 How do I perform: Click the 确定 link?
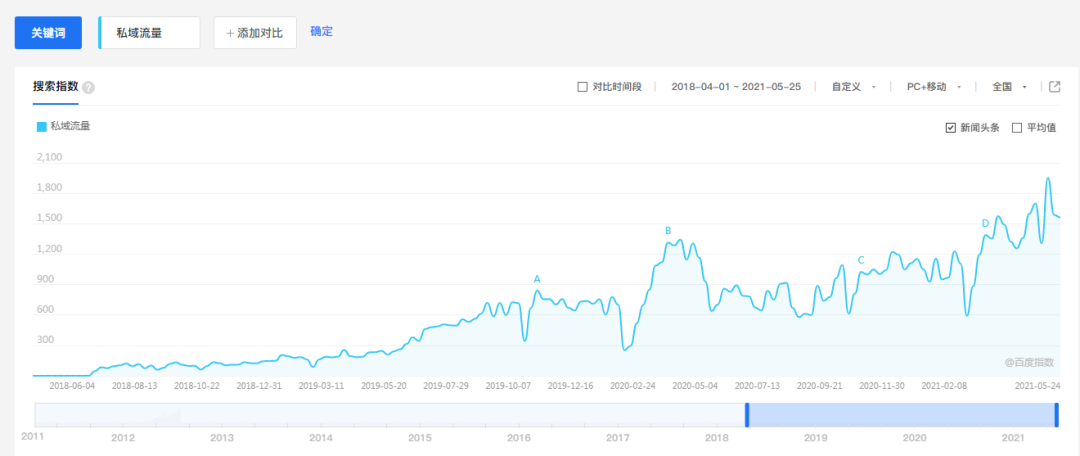(321, 31)
